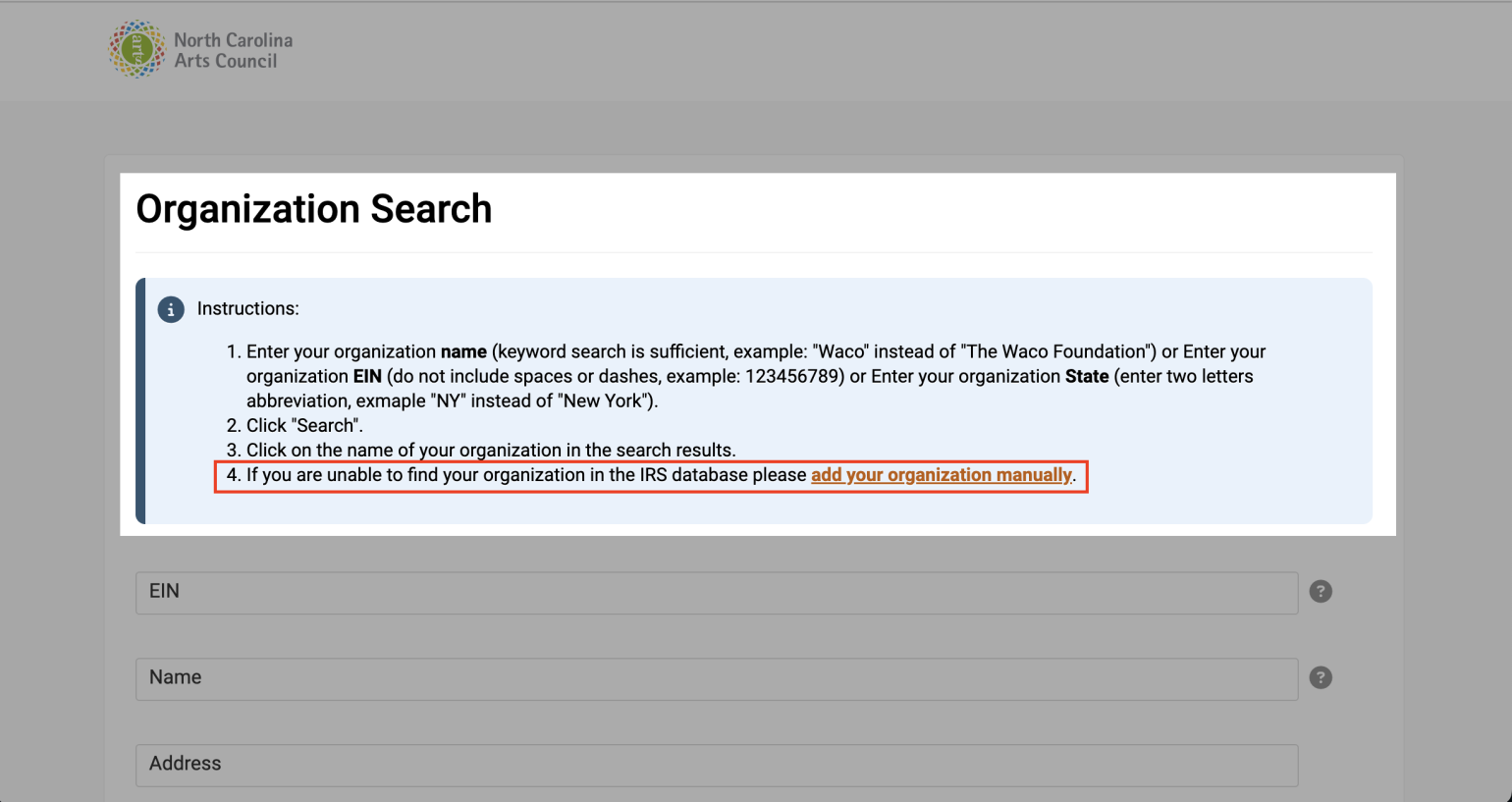
Task: Follow the highlighted link in instruction step 4
Action: 942,475
